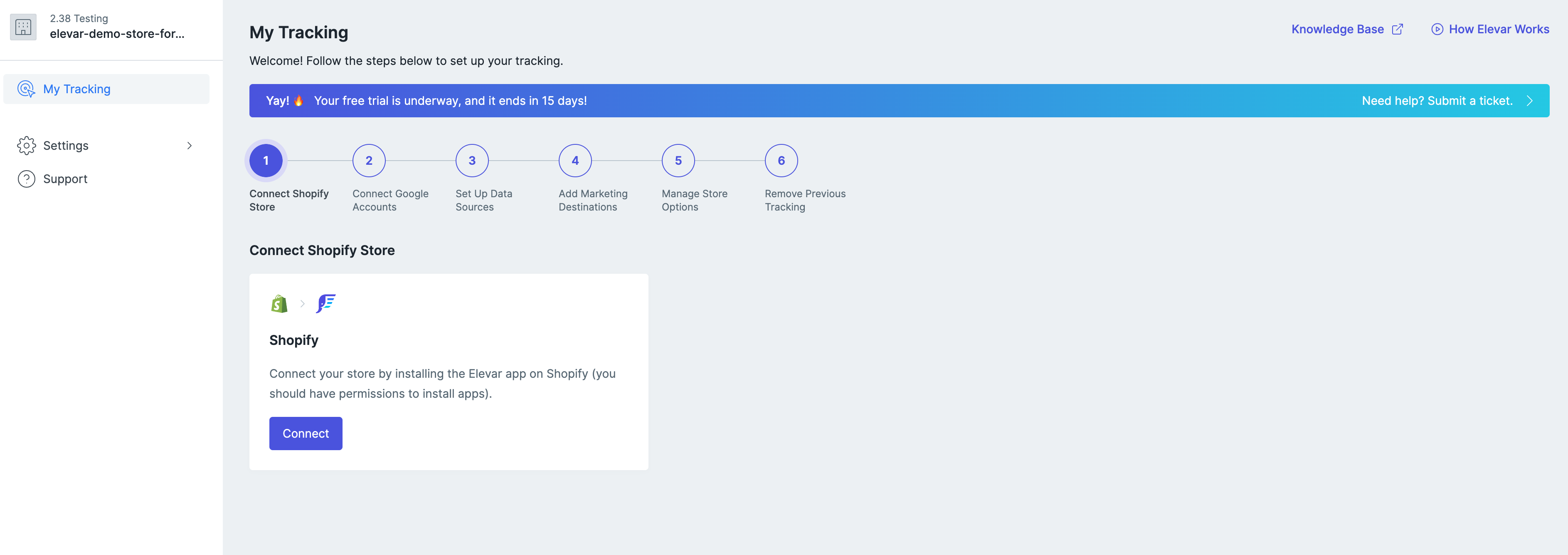Go to step 6 Remove Previous Tracking
Image resolution: width=1568 pixels, height=555 pixels.
(x=781, y=161)
